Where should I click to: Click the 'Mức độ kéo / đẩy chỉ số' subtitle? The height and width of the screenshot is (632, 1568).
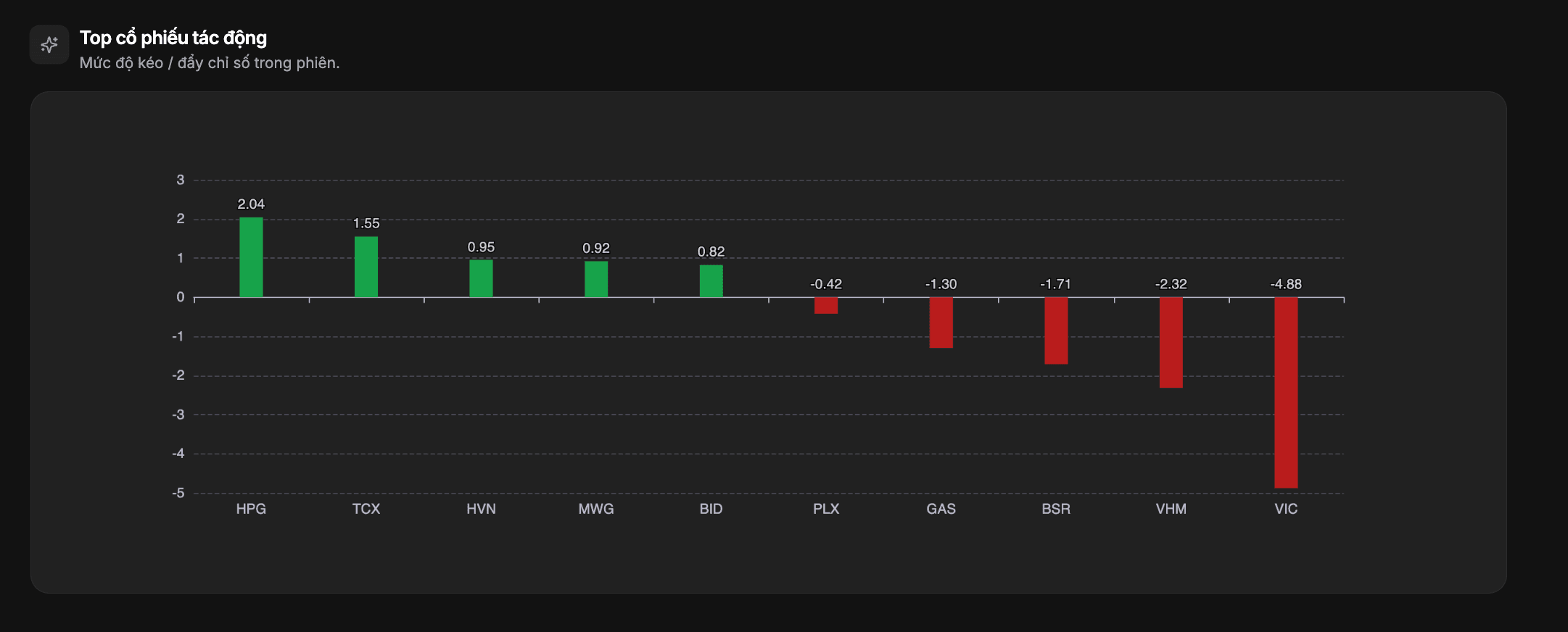(x=210, y=63)
